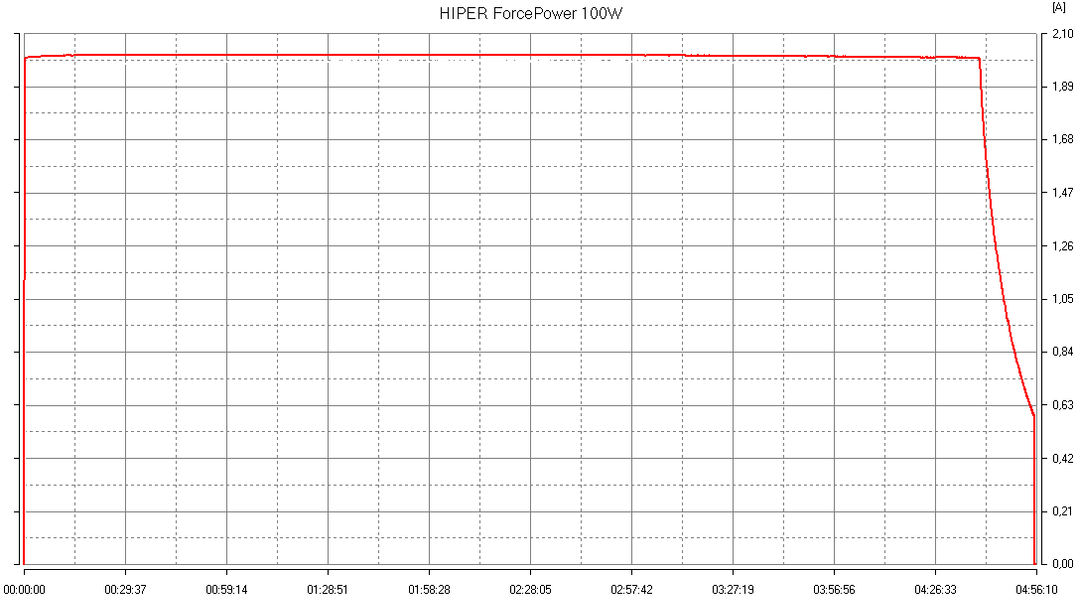Select the 0,63 axis value
Viewport: 1078px width, 600px height.
point(1062,405)
